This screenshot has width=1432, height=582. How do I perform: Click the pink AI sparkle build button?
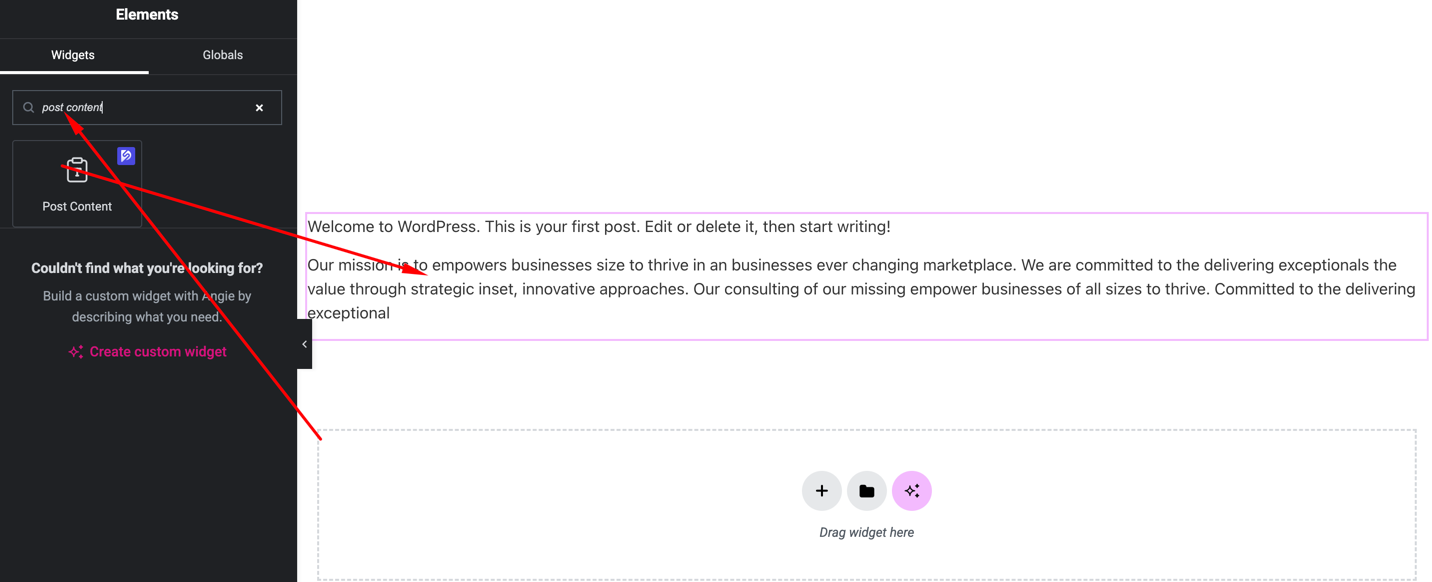(x=911, y=491)
